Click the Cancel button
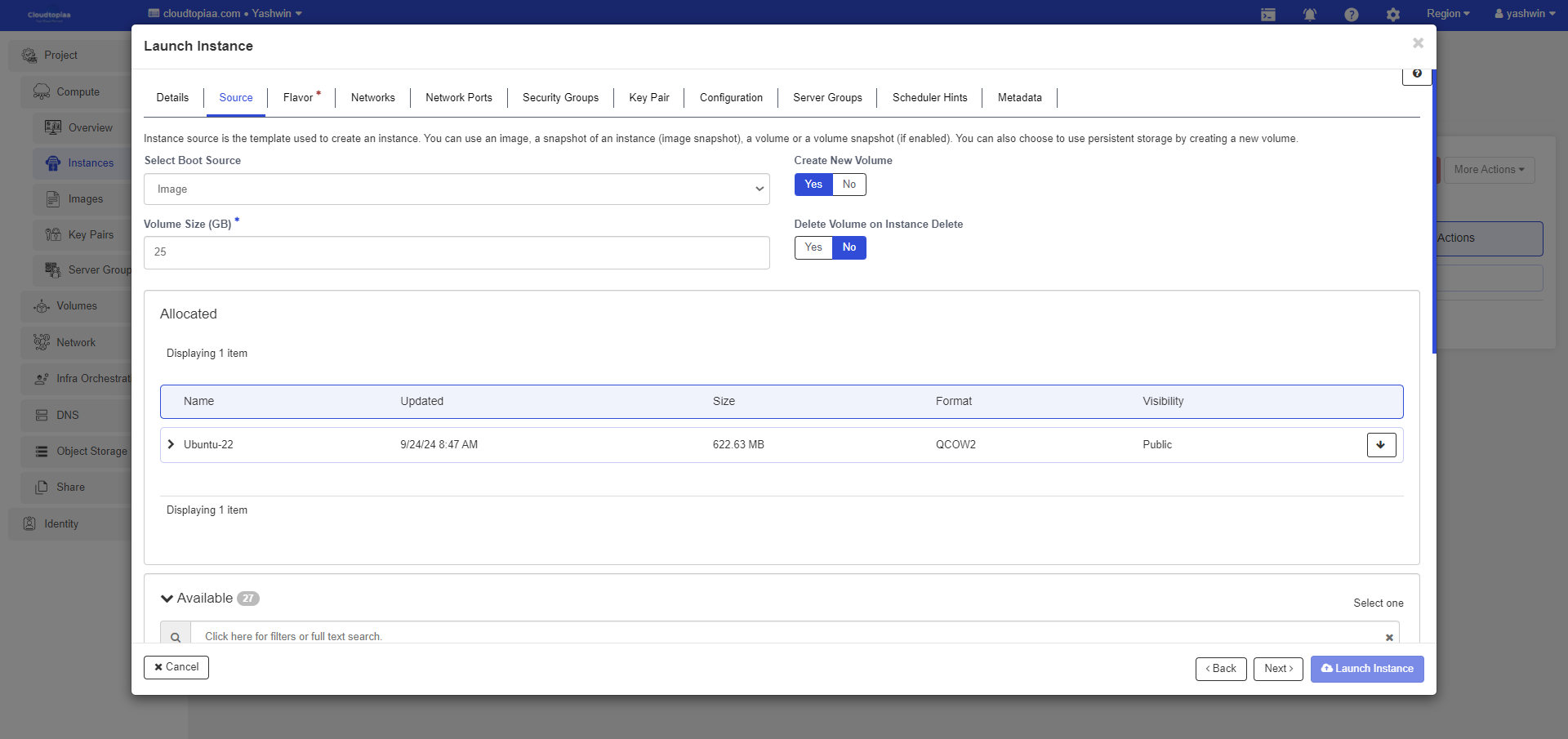This screenshot has height=739, width=1568. [x=176, y=667]
